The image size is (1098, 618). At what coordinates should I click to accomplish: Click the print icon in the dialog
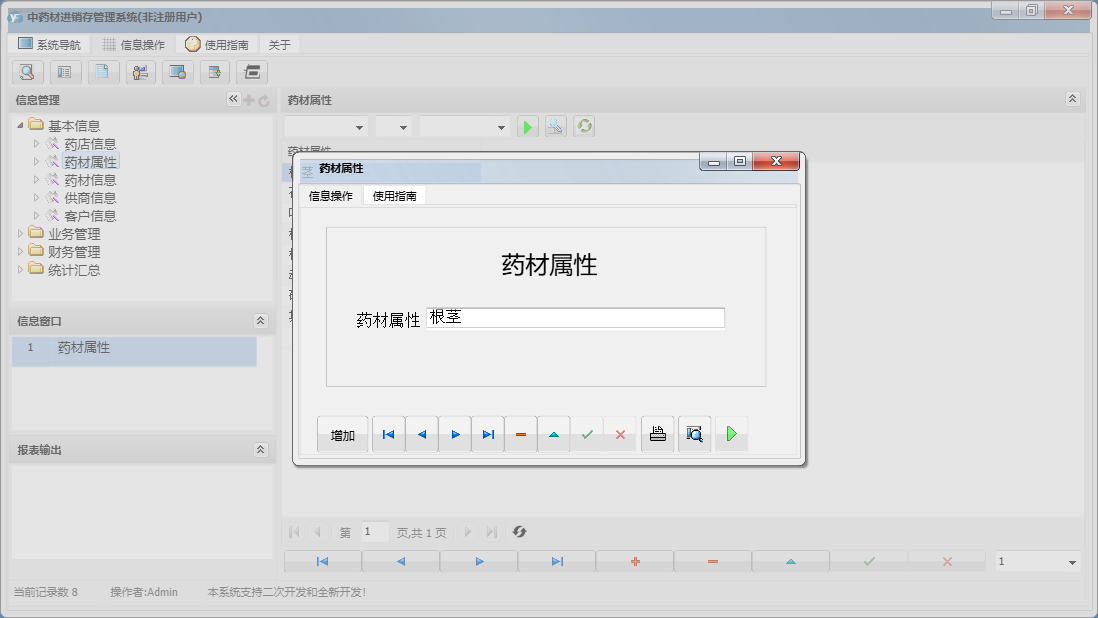pyautogui.click(x=657, y=433)
